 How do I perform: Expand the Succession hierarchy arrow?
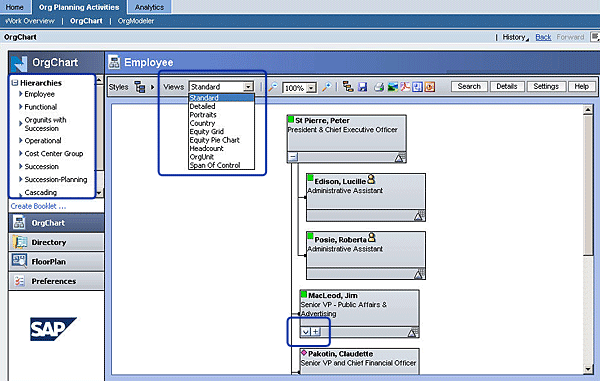coord(21,166)
